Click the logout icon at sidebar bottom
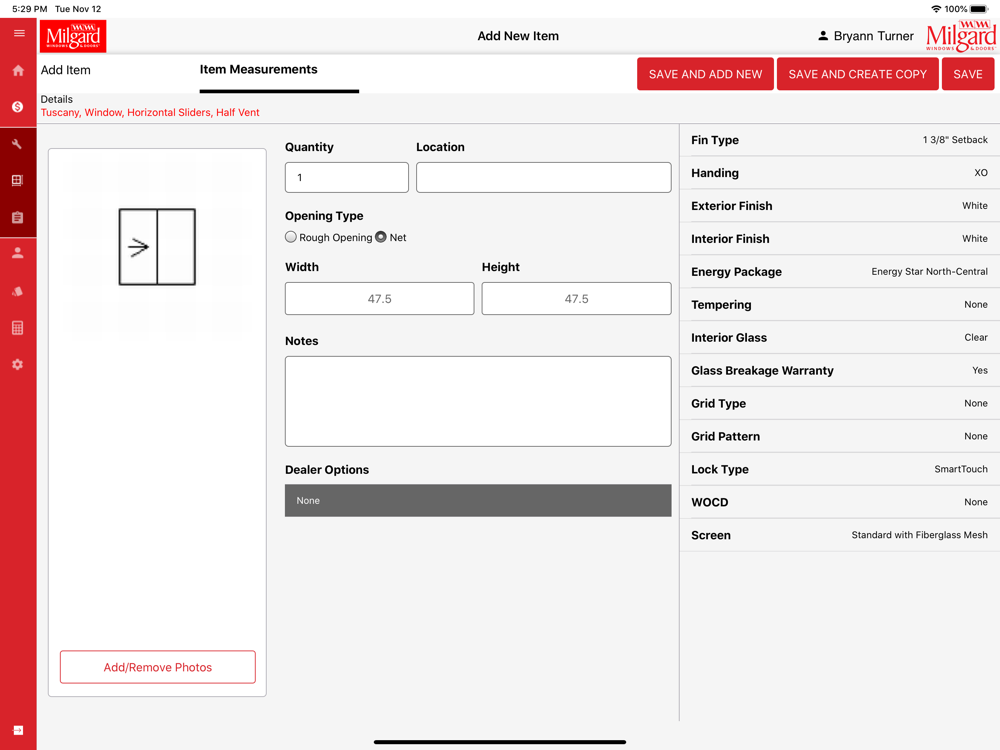The width and height of the screenshot is (1000, 750). coord(18,730)
